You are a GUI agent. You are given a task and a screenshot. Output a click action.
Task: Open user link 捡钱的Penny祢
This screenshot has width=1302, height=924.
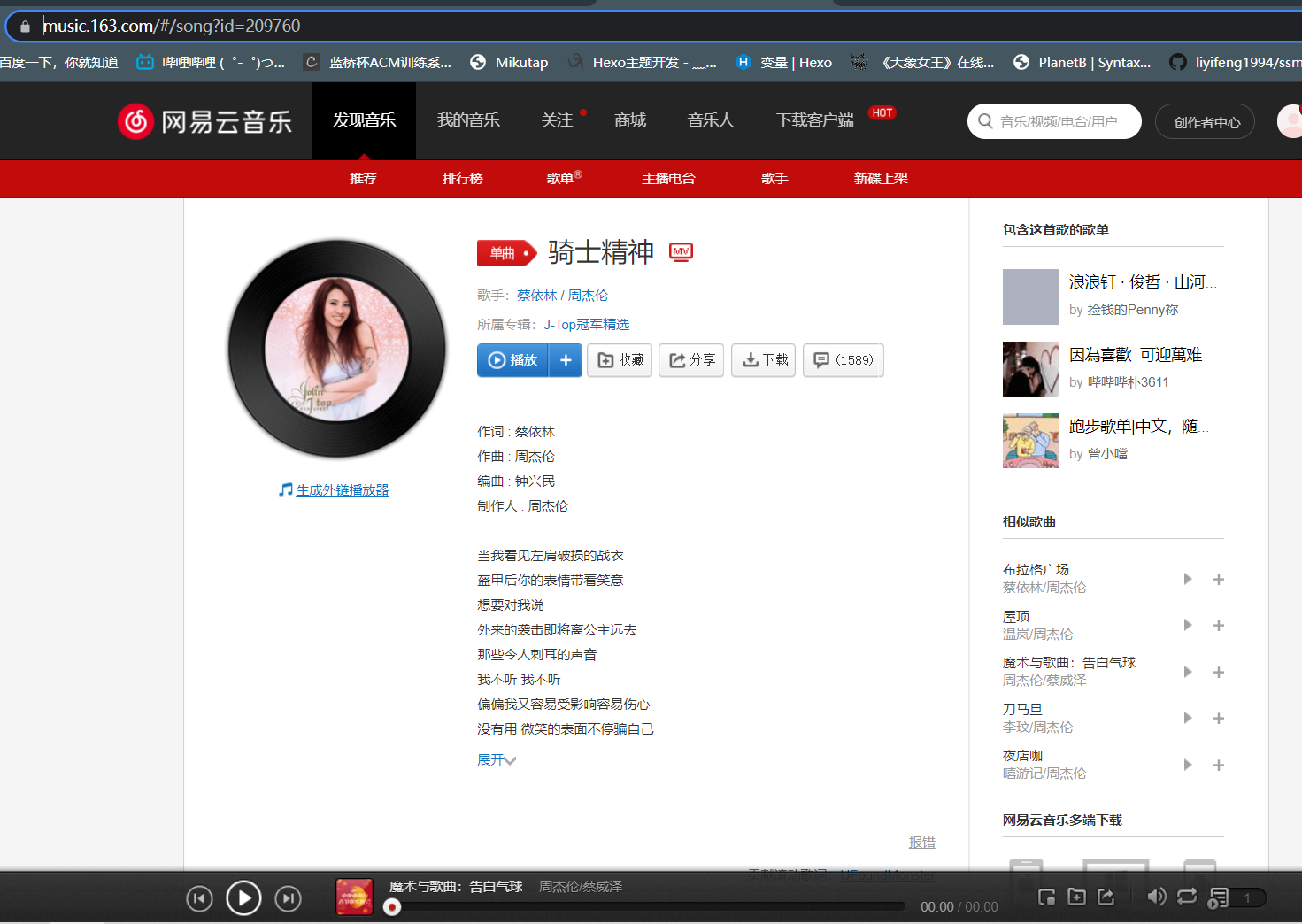1133,310
